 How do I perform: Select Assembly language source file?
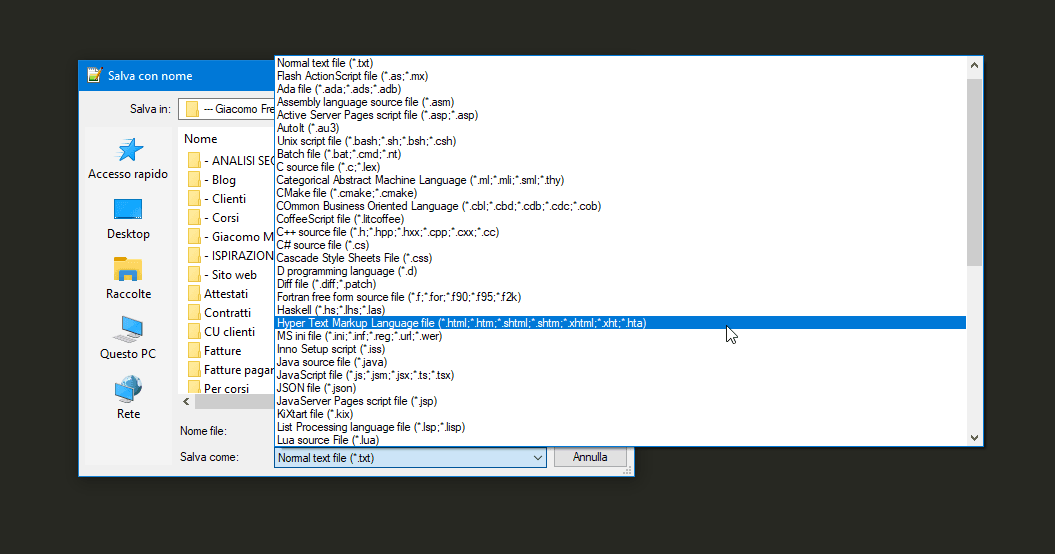pyautogui.click(x=620, y=102)
